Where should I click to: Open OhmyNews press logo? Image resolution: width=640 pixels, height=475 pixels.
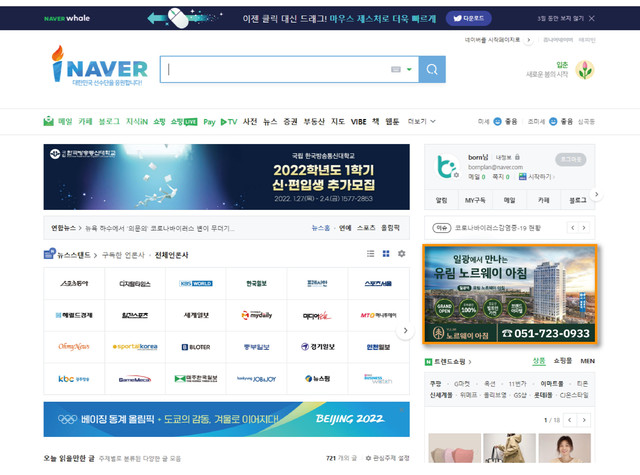[74, 347]
